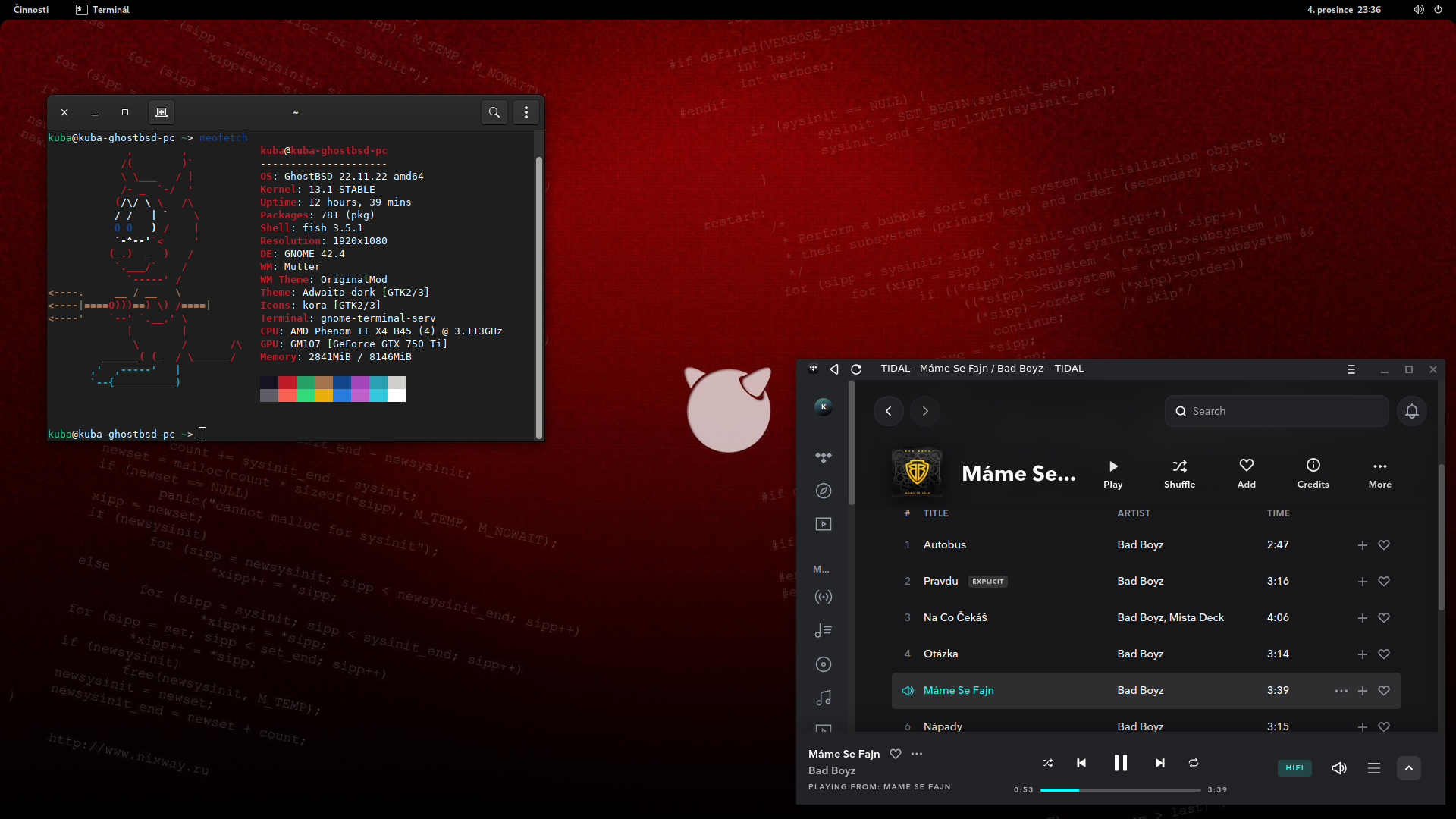Image resolution: width=1456 pixels, height=819 pixels.
Task: Open clock and calendar in top bar
Action: pos(1344,10)
